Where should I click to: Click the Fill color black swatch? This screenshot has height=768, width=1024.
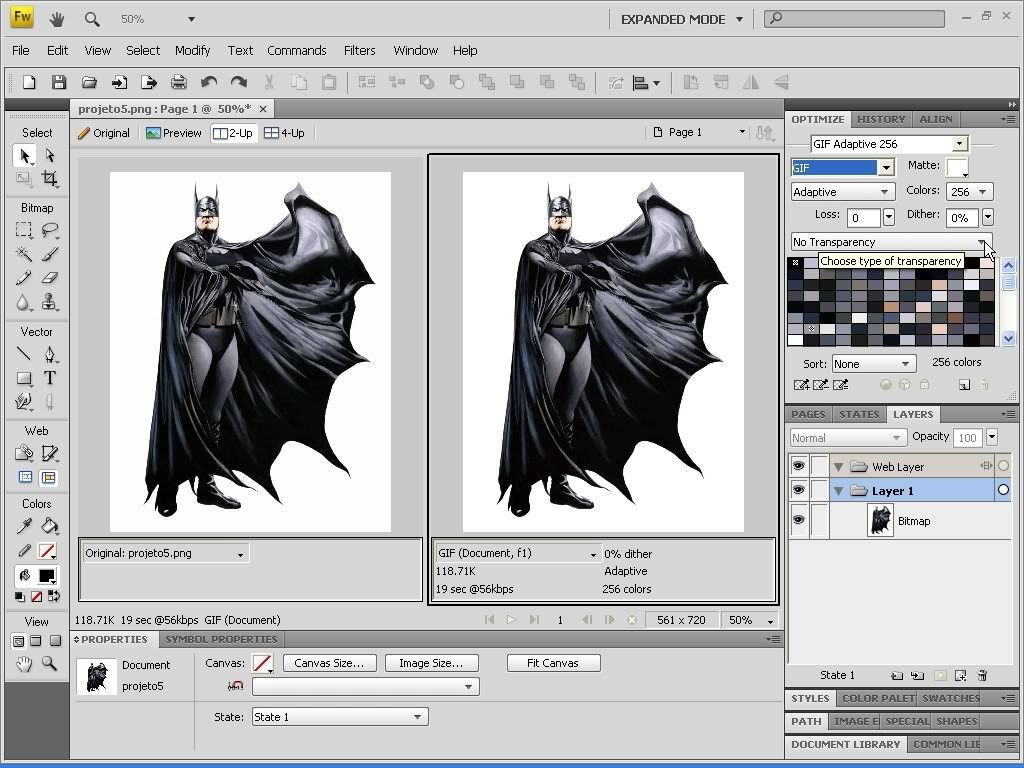46,575
